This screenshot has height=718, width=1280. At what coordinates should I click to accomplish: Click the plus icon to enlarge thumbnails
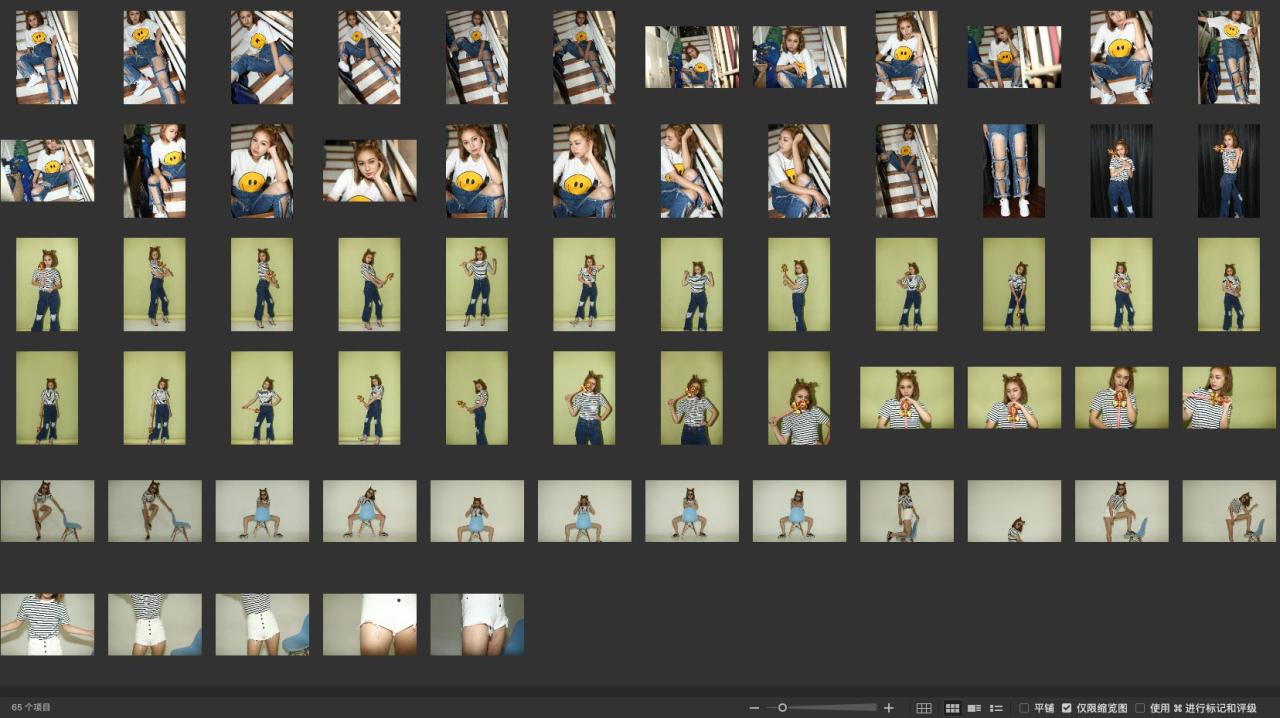(x=889, y=708)
